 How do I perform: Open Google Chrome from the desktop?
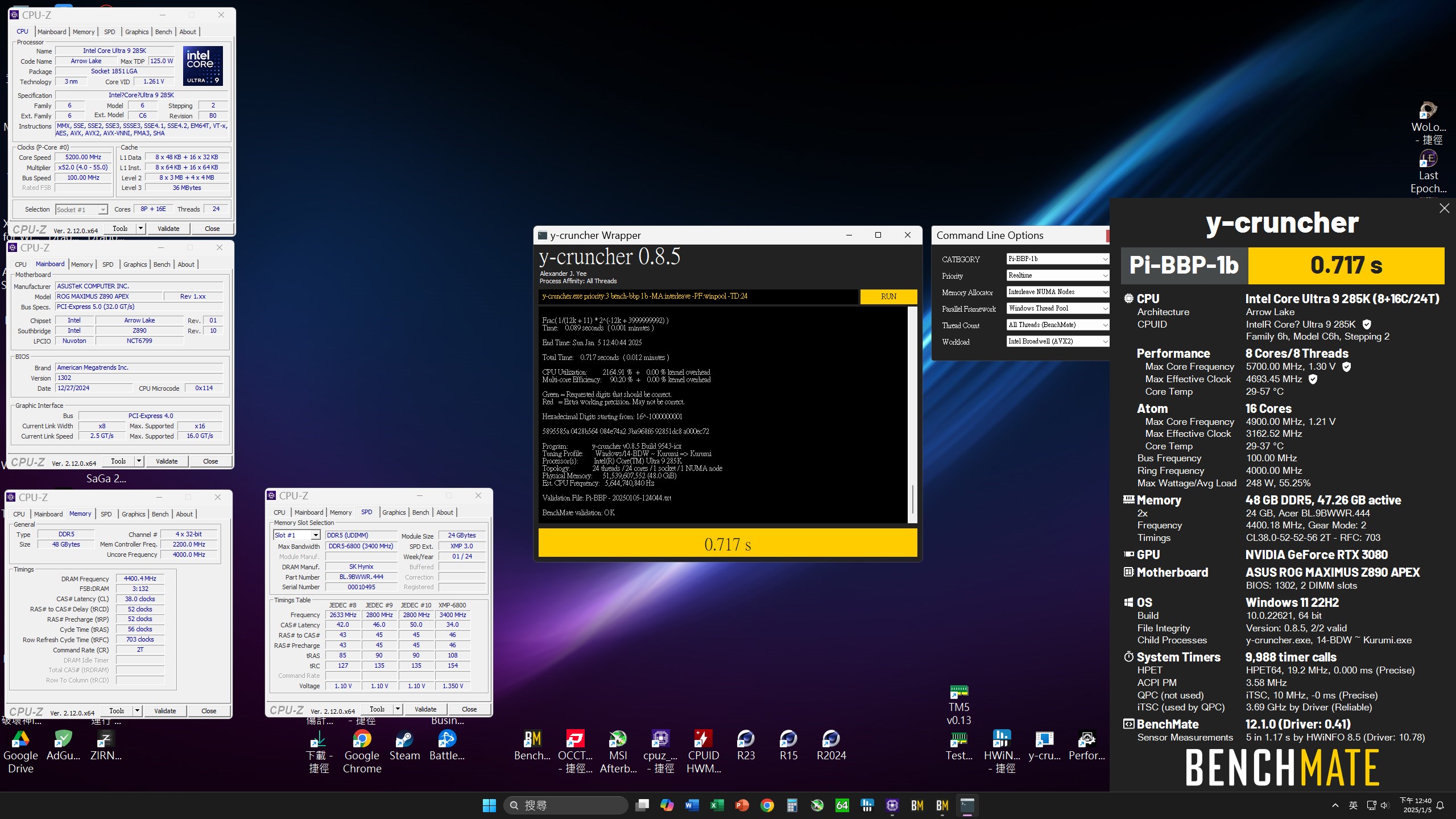click(362, 751)
